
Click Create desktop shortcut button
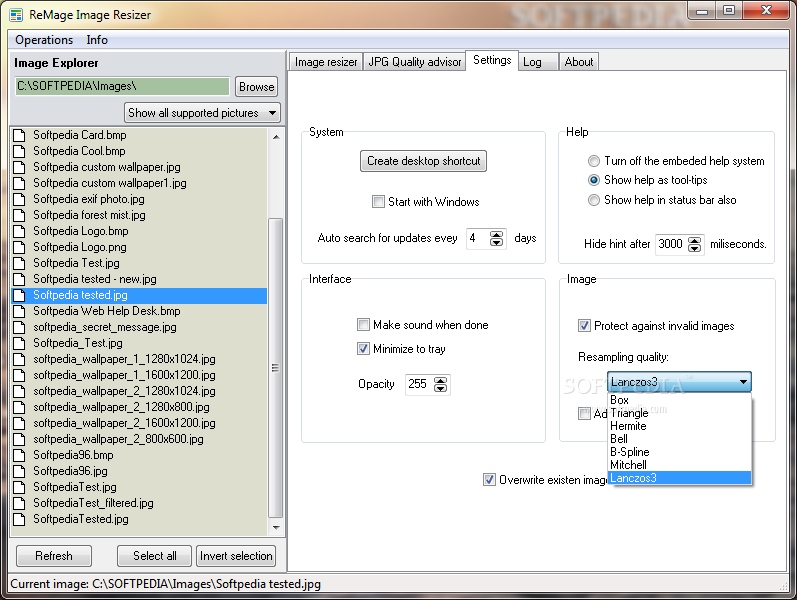(x=423, y=161)
